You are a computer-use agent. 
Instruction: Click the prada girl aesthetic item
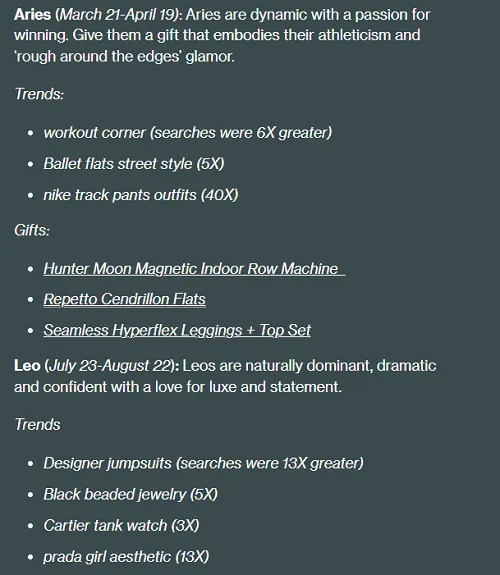pos(126,557)
